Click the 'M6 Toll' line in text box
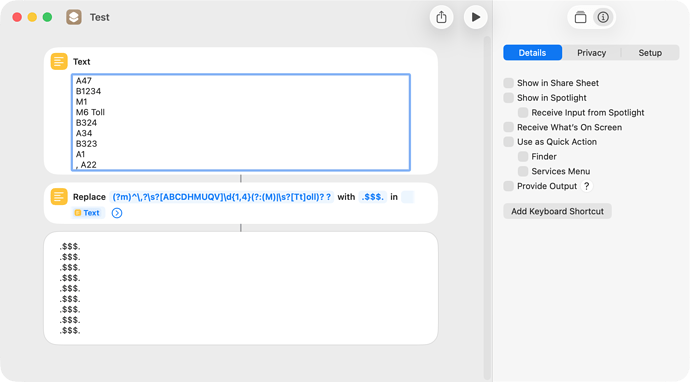Viewport: 690px width, 382px height. [90, 112]
